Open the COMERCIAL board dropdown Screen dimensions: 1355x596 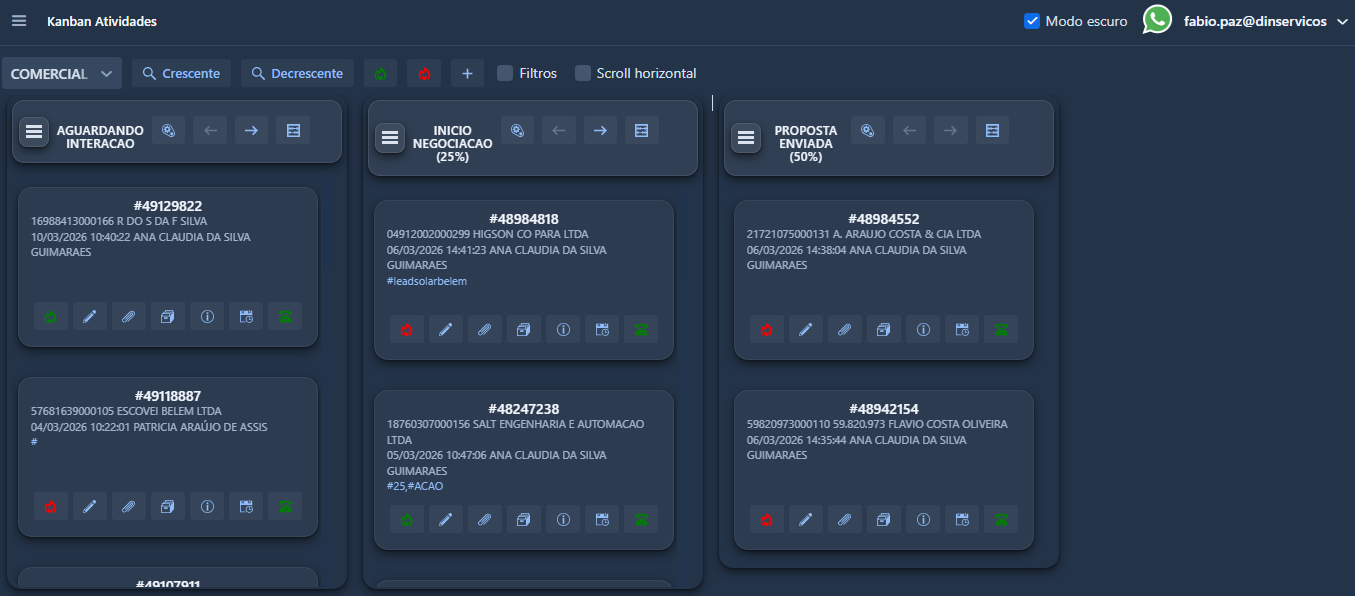63,73
